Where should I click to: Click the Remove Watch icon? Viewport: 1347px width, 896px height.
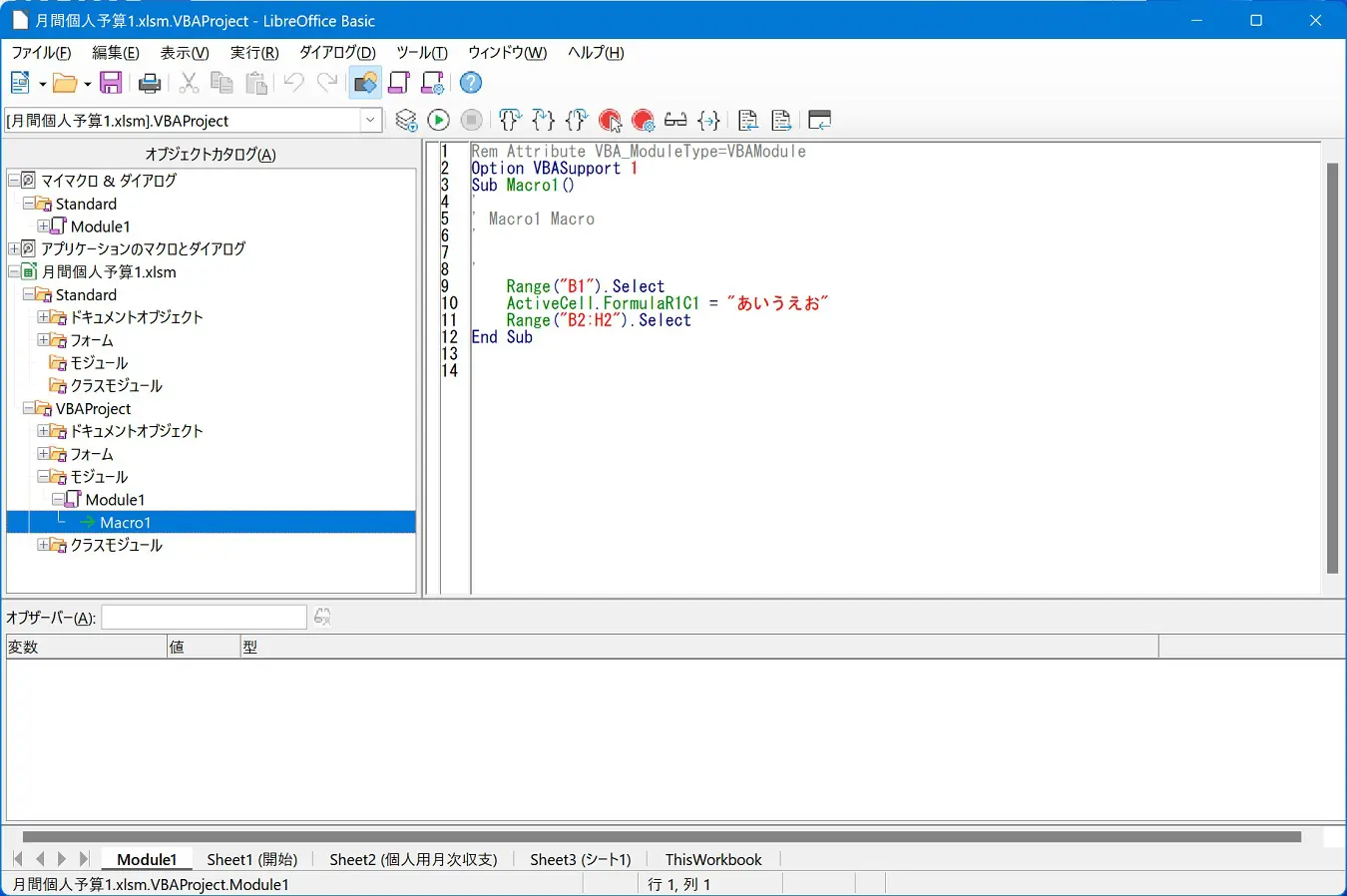(322, 618)
